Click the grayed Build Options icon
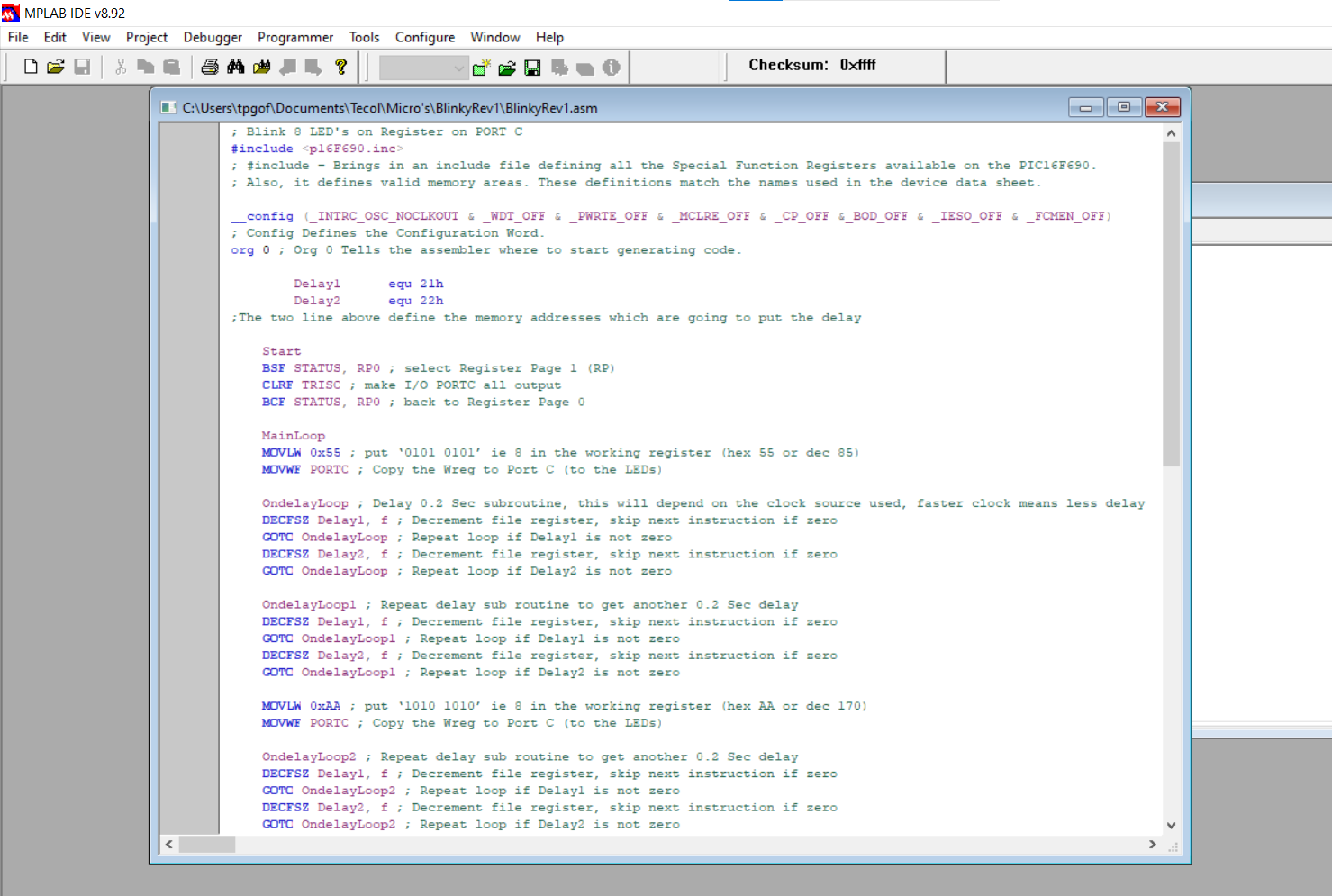 pyautogui.click(x=559, y=68)
